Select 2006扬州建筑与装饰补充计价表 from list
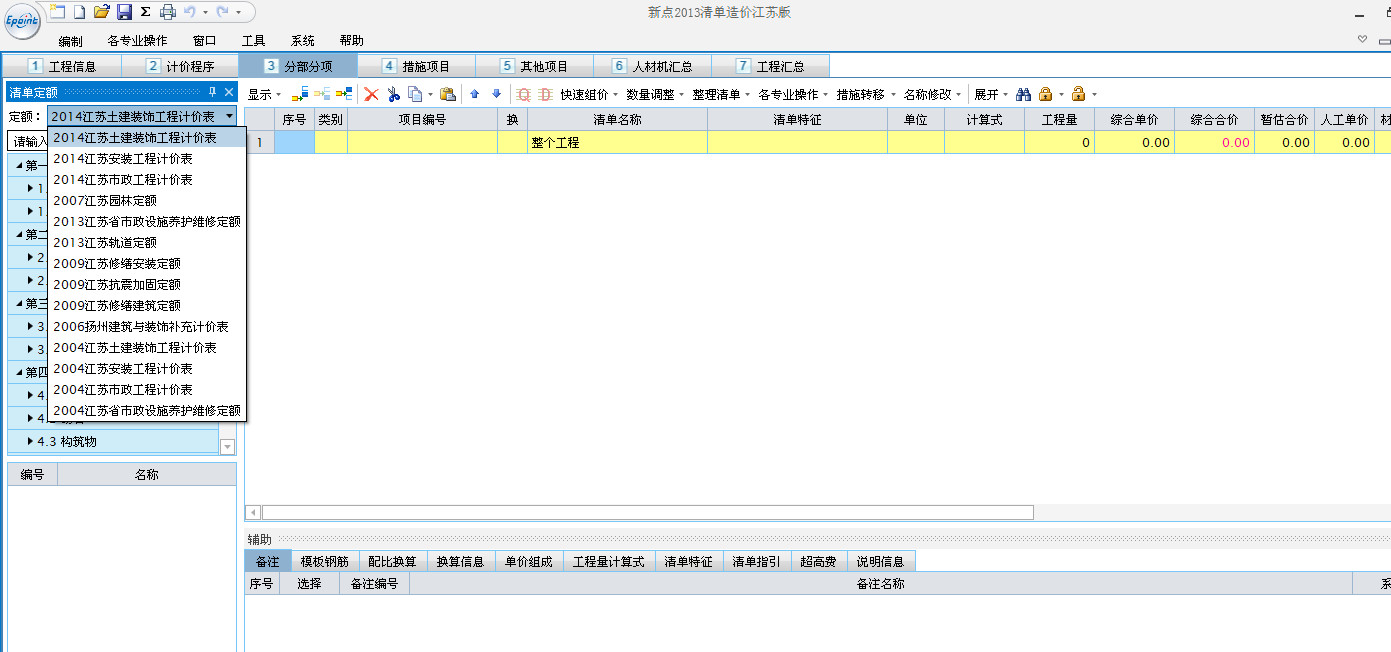 pyautogui.click(x=146, y=327)
